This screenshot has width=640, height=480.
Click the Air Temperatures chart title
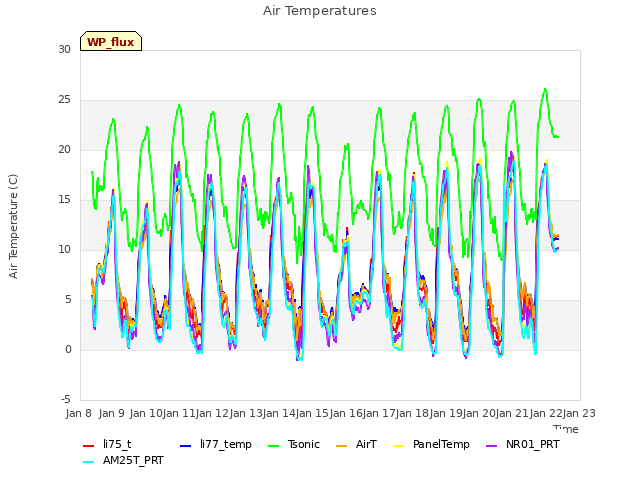click(x=320, y=11)
